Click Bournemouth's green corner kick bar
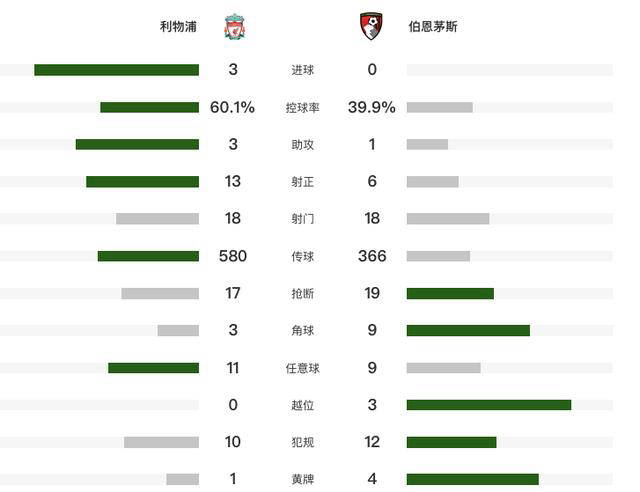The height and width of the screenshot is (492, 640). 468,330
